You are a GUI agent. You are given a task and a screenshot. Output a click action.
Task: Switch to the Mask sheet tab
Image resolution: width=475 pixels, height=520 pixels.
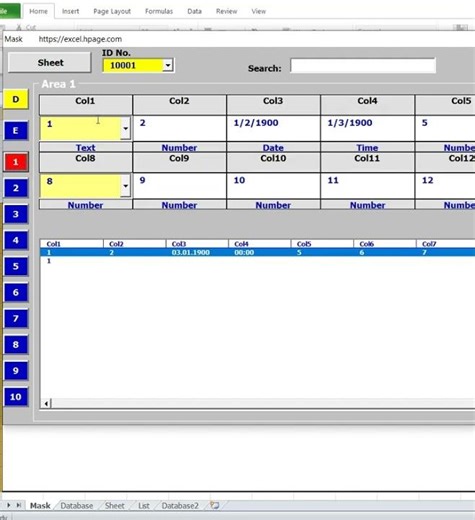pyautogui.click(x=40, y=506)
